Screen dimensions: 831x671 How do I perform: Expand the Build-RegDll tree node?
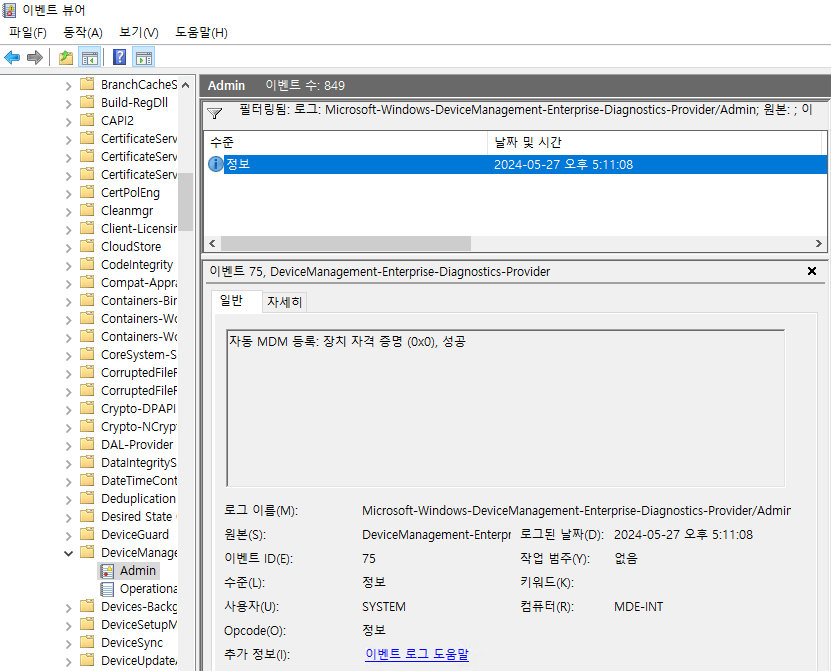(68, 104)
